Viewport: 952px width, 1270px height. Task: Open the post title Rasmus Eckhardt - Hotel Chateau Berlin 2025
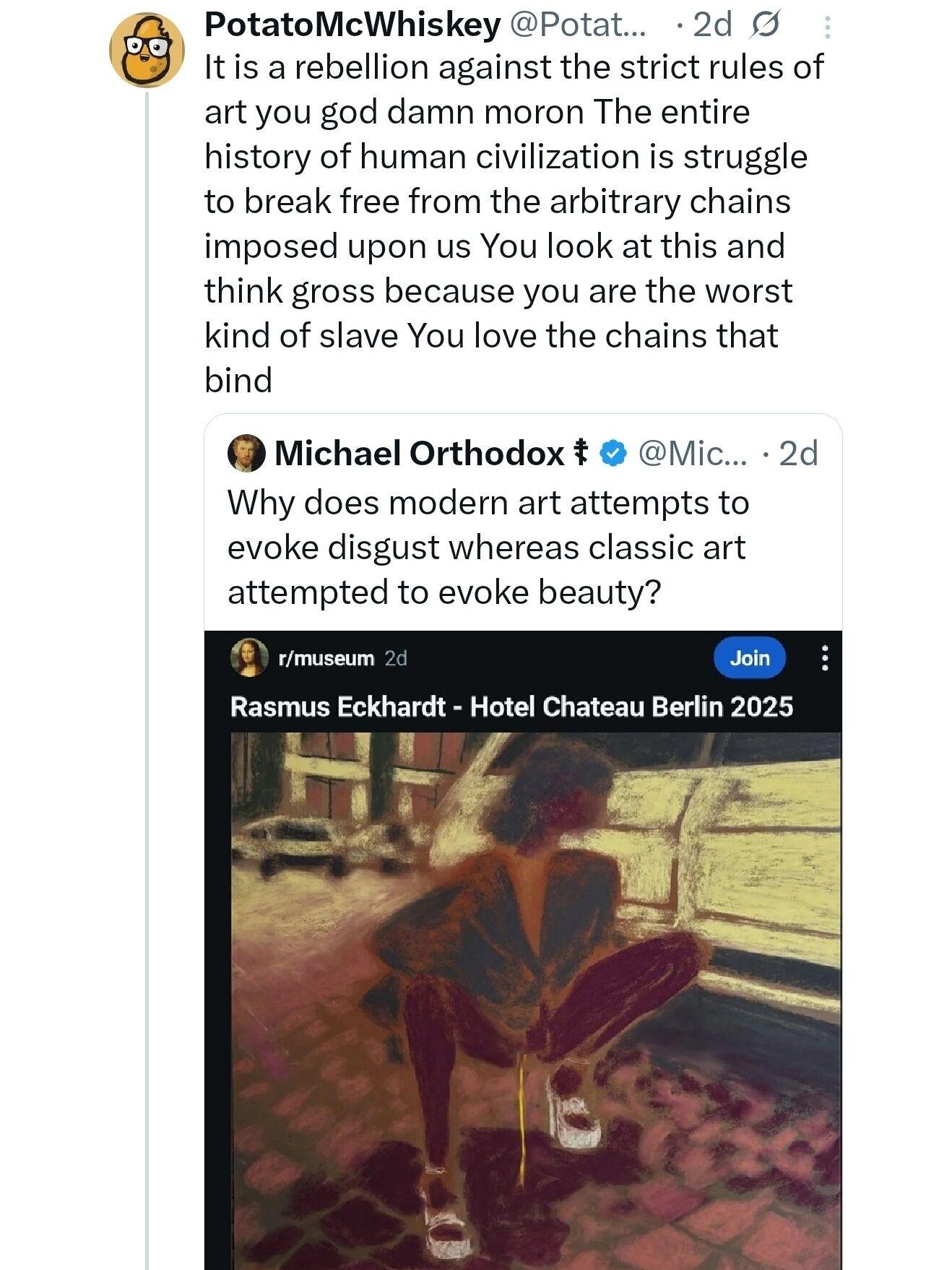point(511,706)
